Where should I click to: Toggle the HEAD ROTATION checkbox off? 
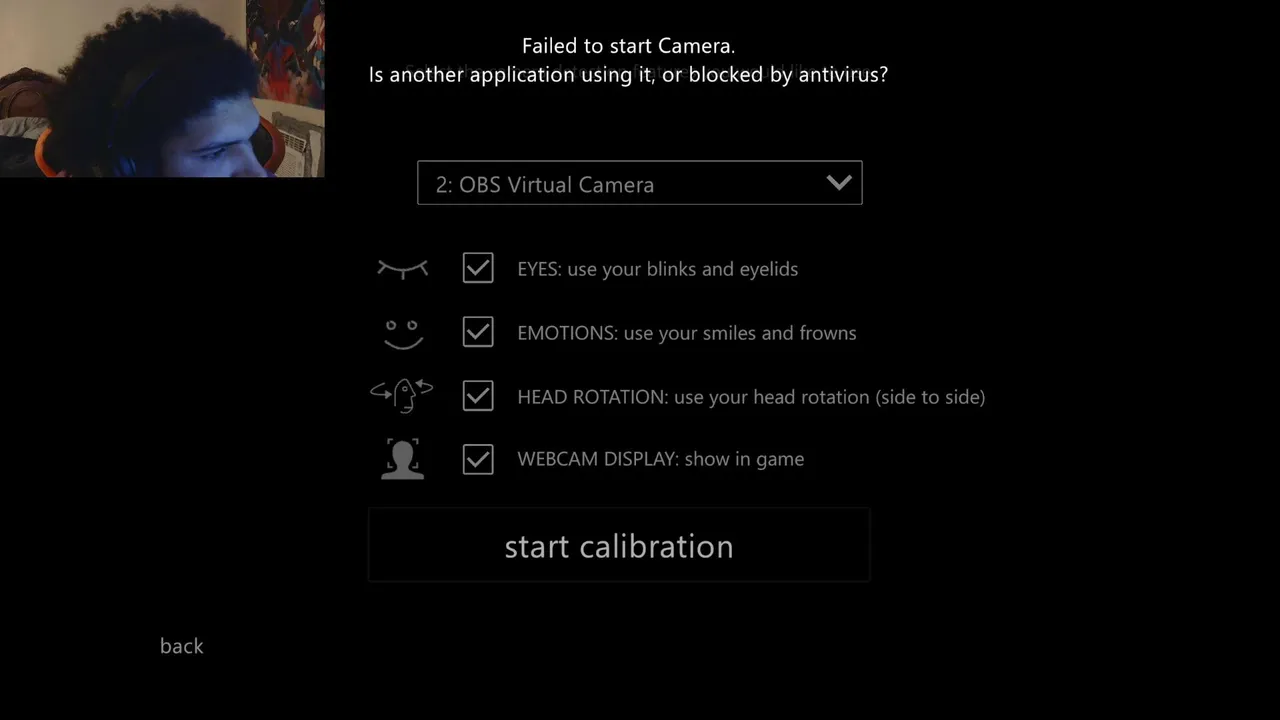[478, 396]
